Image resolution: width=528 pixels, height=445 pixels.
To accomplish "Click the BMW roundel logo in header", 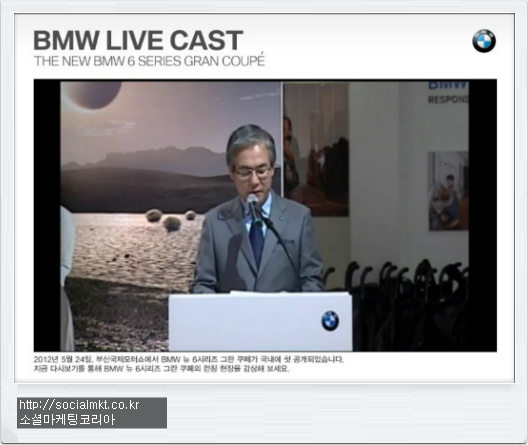I will click(484, 41).
